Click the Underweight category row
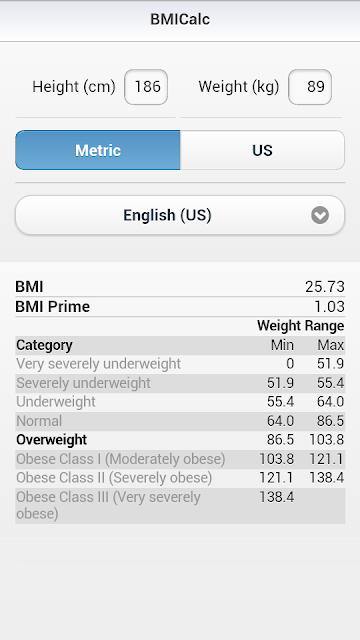This screenshot has width=360, height=640. 180,402
